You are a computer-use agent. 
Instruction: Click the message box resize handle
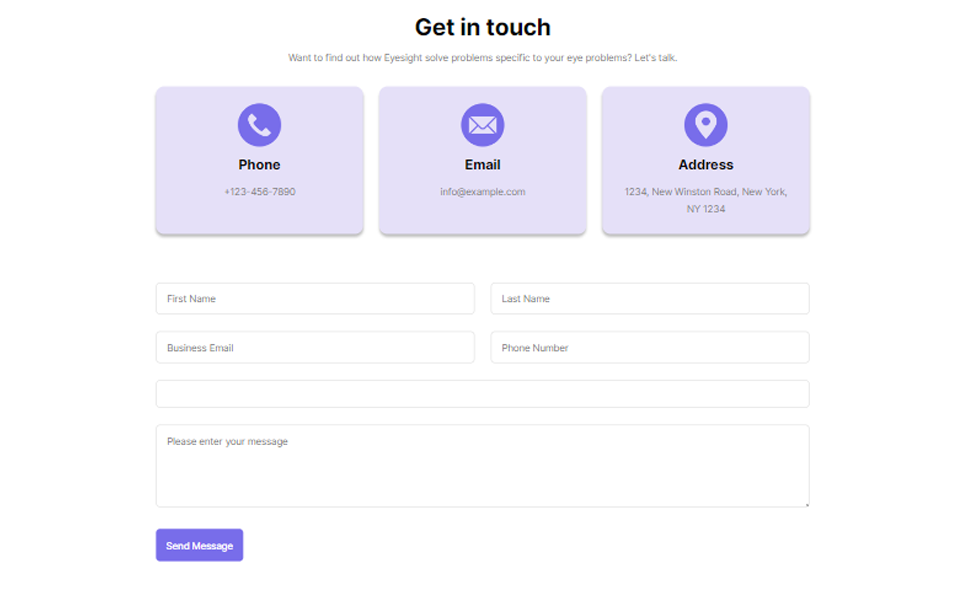click(805, 504)
